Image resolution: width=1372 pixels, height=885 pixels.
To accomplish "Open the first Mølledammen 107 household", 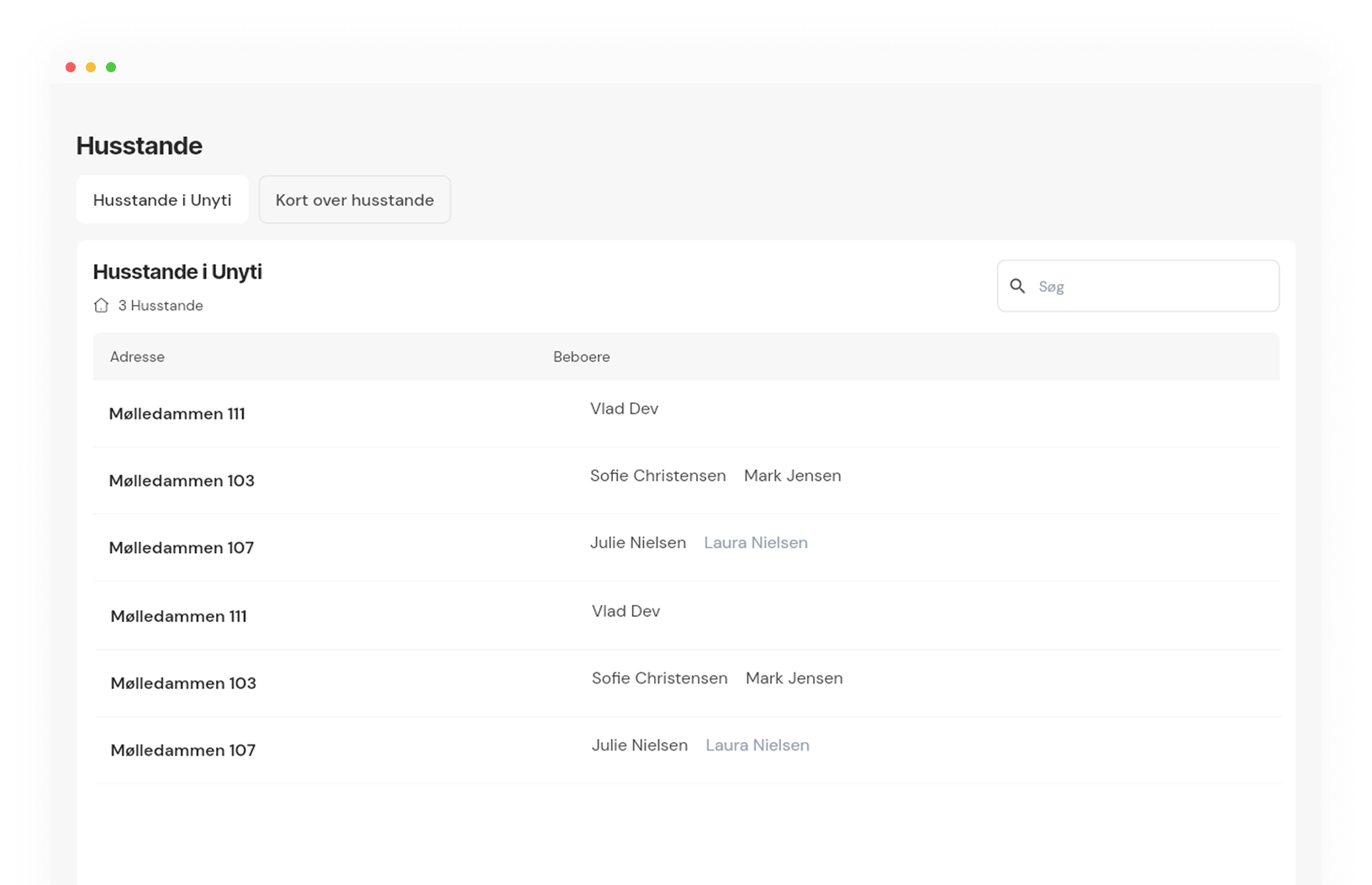I will tap(182, 548).
